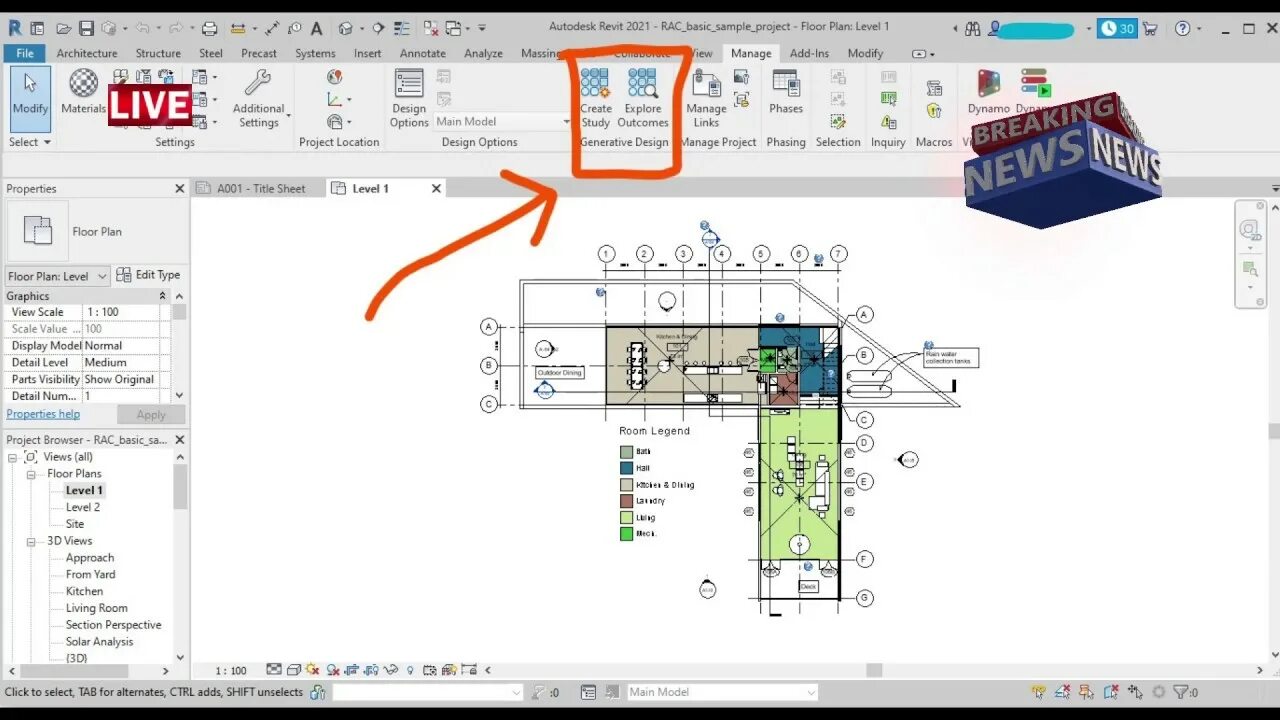Open the Main Model design option dropdown
1280x720 pixels.
click(503, 121)
